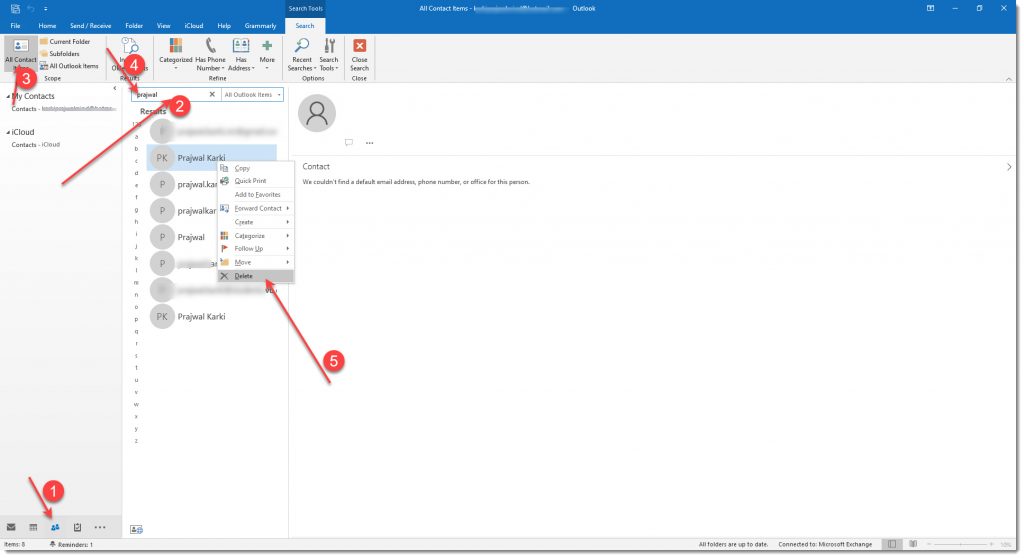The image size is (1024, 558).
Task: Click the save quick access icon
Action: (x=15, y=8)
